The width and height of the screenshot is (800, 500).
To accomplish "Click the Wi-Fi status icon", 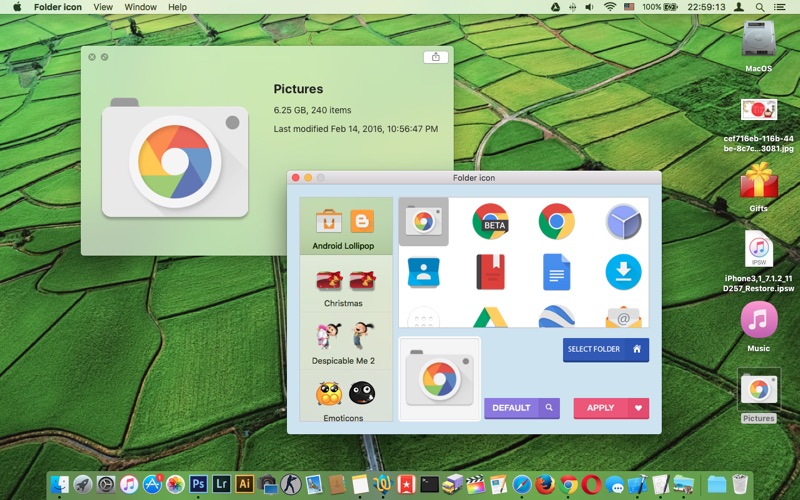I will [x=609, y=7].
